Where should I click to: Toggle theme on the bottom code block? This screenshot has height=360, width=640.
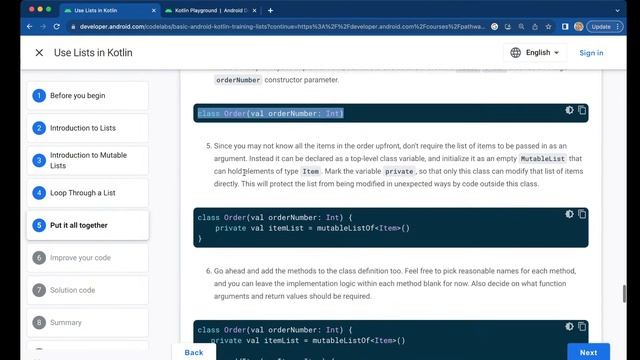click(569, 327)
